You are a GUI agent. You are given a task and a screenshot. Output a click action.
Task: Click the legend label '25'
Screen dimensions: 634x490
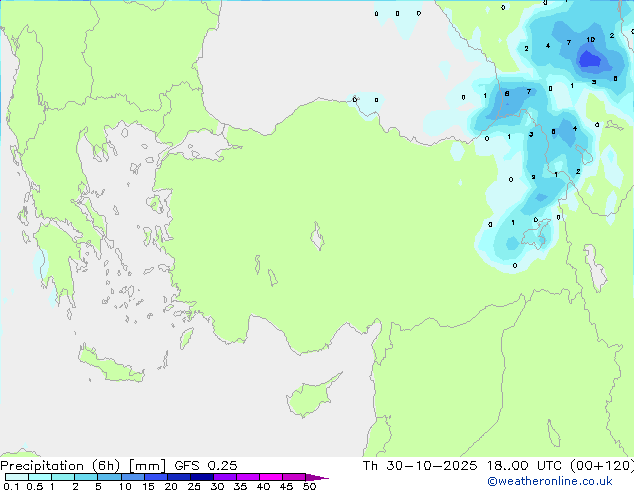click(194, 486)
